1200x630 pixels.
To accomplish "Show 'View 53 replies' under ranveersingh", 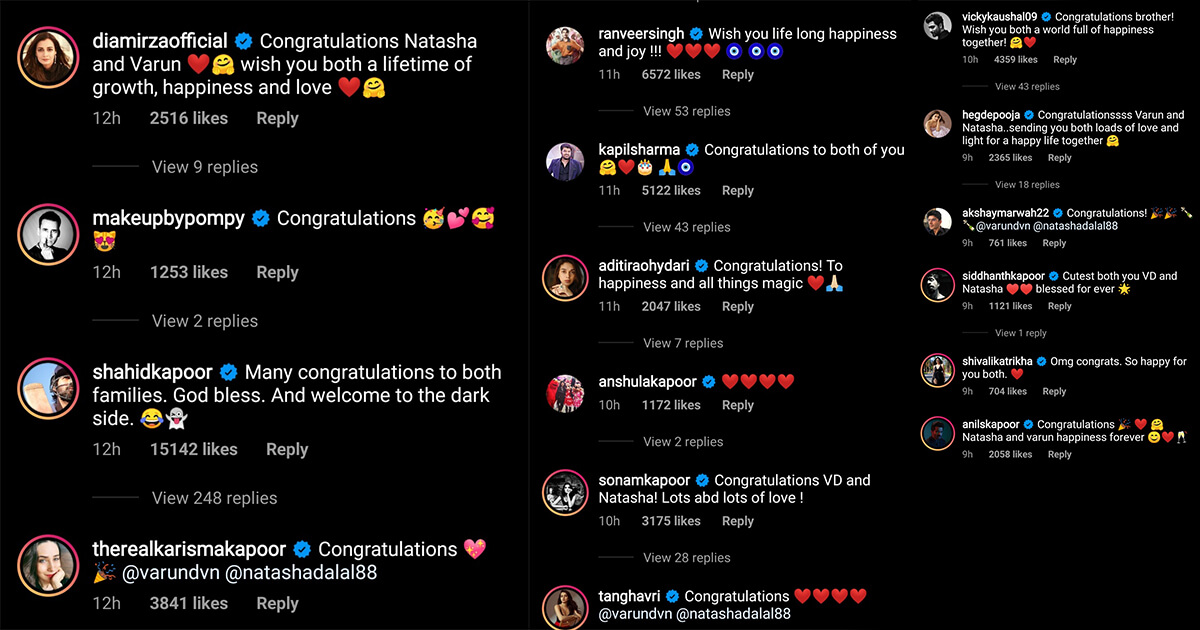I will pos(686,111).
